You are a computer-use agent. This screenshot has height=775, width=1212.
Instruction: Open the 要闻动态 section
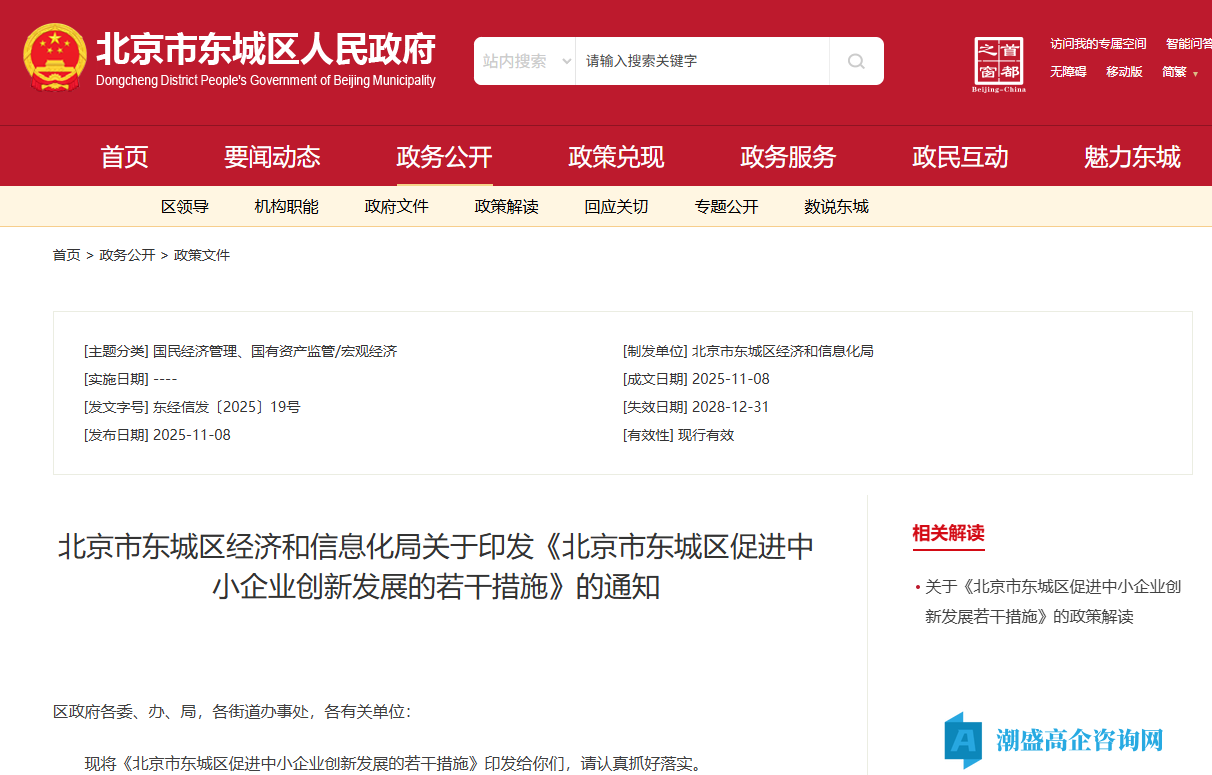pyautogui.click(x=274, y=156)
